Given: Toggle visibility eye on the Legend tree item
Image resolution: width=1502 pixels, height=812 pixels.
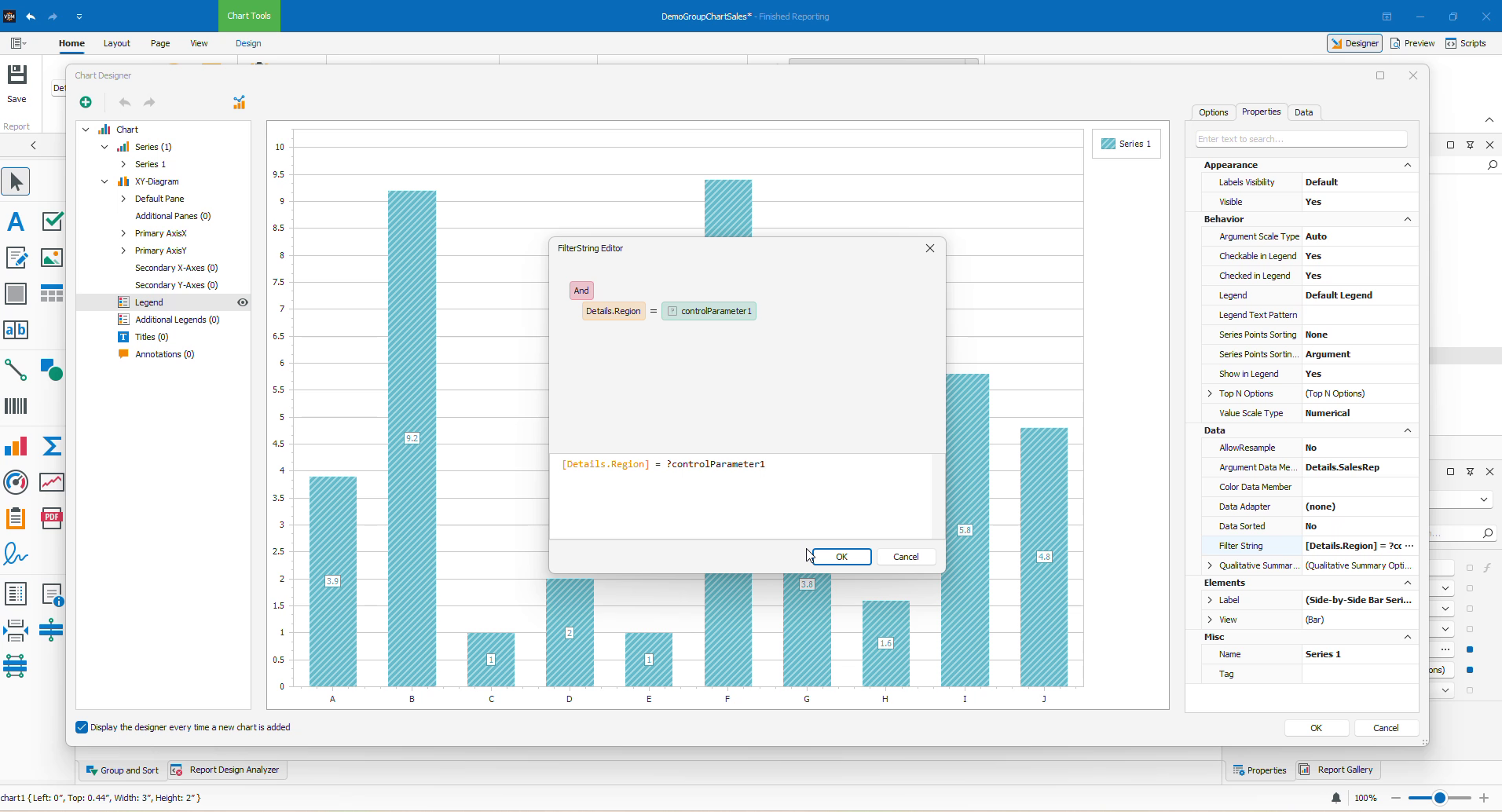Looking at the screenshot, I should tap(243, 302).
